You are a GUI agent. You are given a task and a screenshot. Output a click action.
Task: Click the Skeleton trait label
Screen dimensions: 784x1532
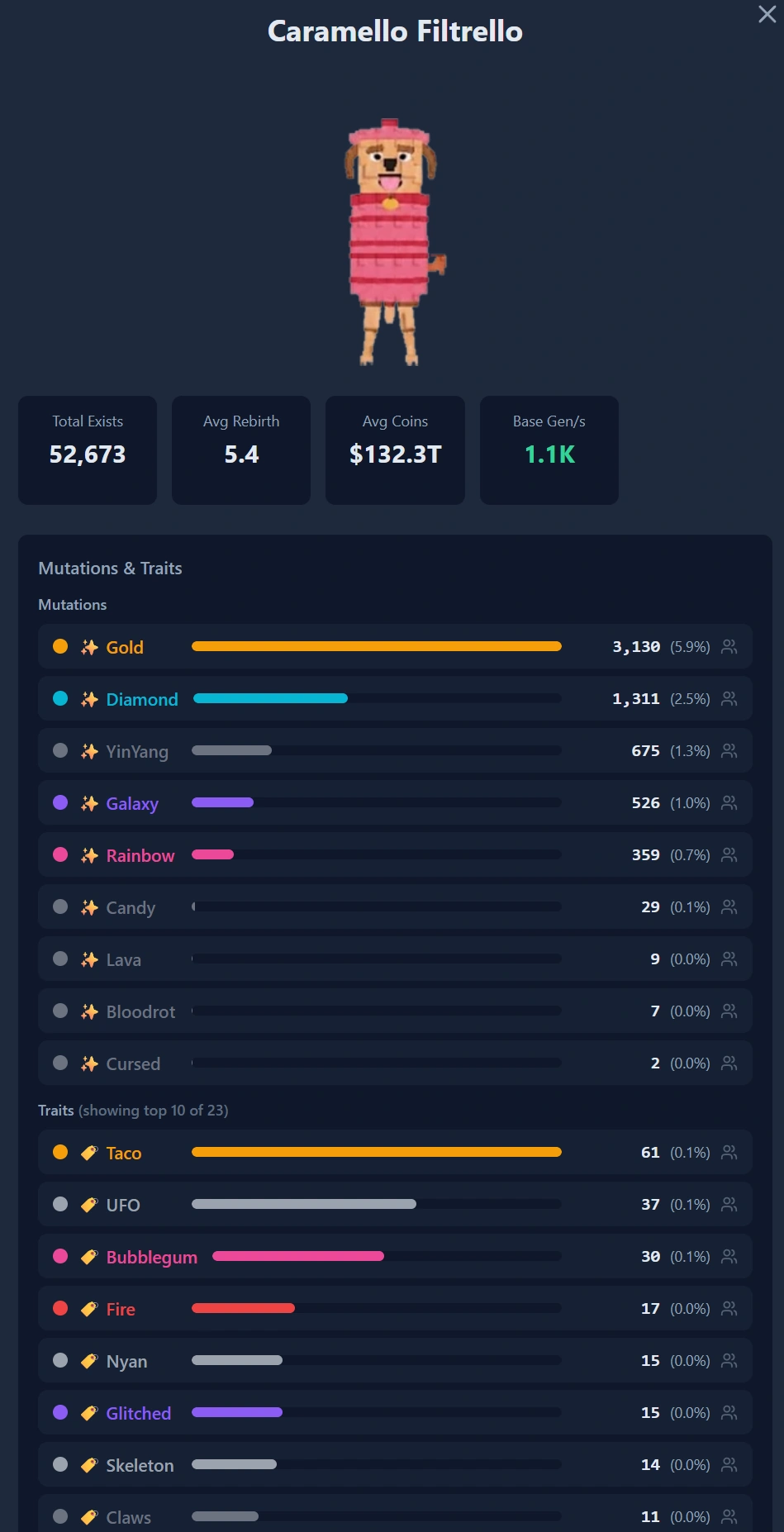[140, 1465]
